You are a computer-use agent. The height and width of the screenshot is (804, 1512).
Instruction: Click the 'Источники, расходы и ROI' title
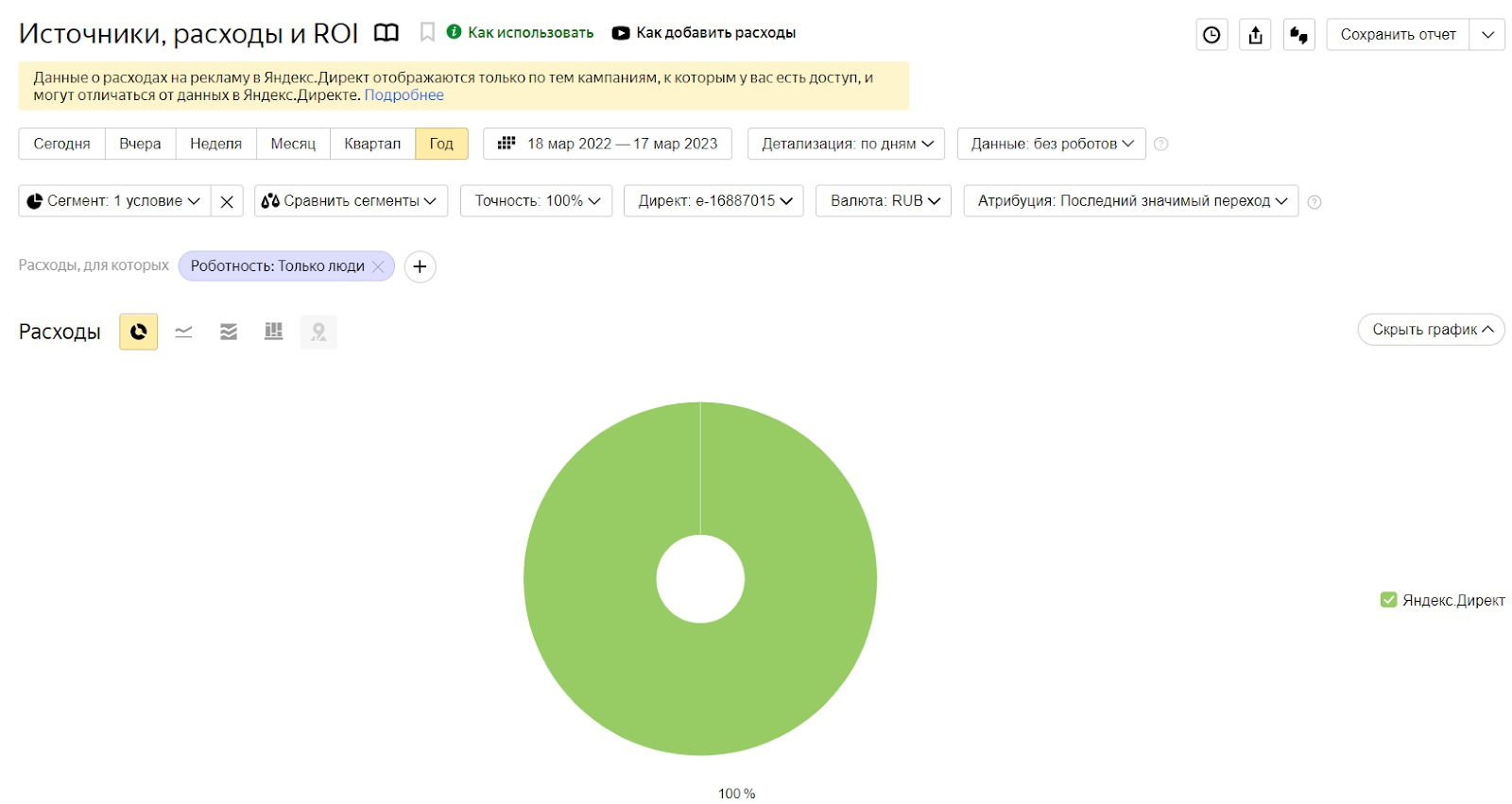(189, 34)
